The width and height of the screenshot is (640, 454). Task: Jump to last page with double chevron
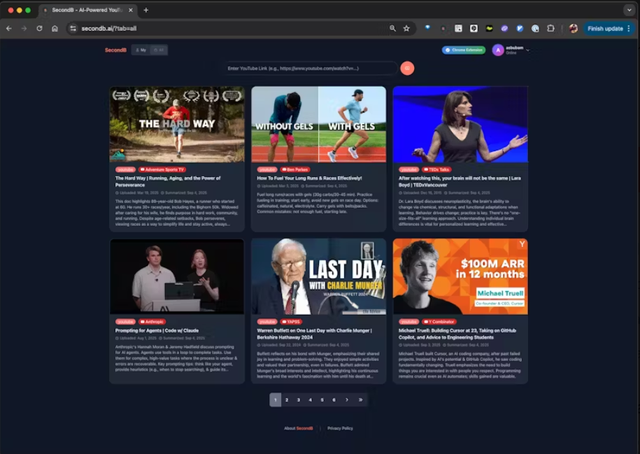360,400
